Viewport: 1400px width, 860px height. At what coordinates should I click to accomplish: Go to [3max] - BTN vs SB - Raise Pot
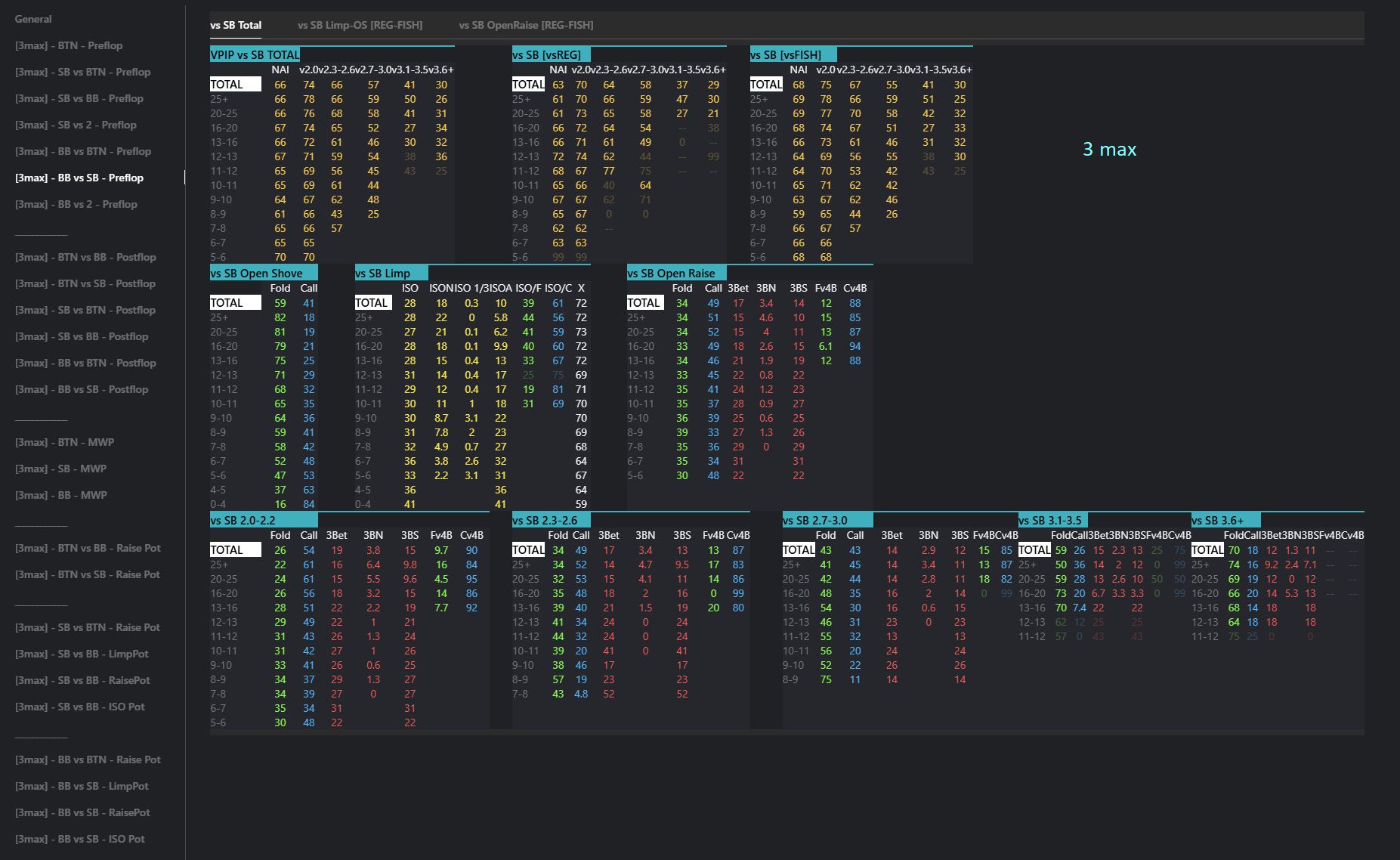pyautogui.click(x=87, y=574)
